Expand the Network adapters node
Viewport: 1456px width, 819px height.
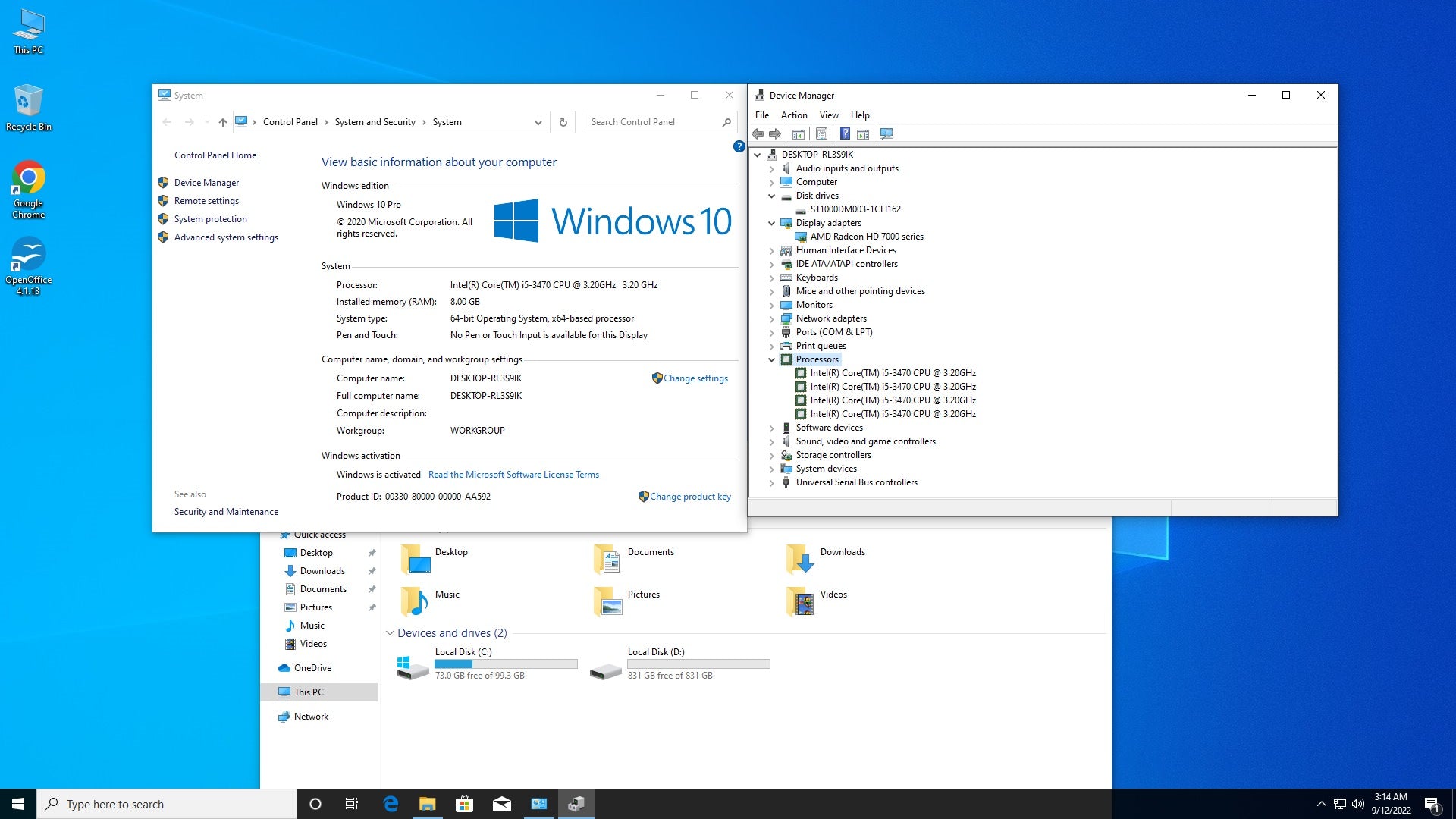[x=772, y=318]
